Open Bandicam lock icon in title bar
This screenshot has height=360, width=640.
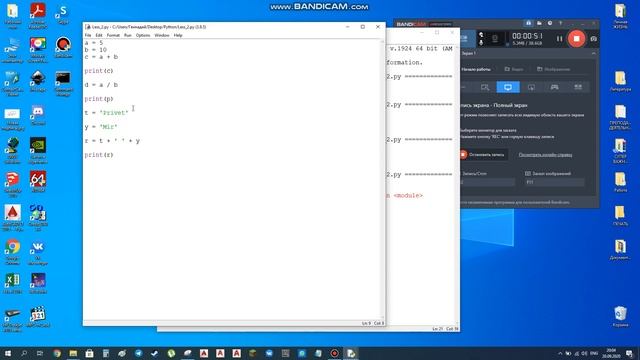pos(529,23)
